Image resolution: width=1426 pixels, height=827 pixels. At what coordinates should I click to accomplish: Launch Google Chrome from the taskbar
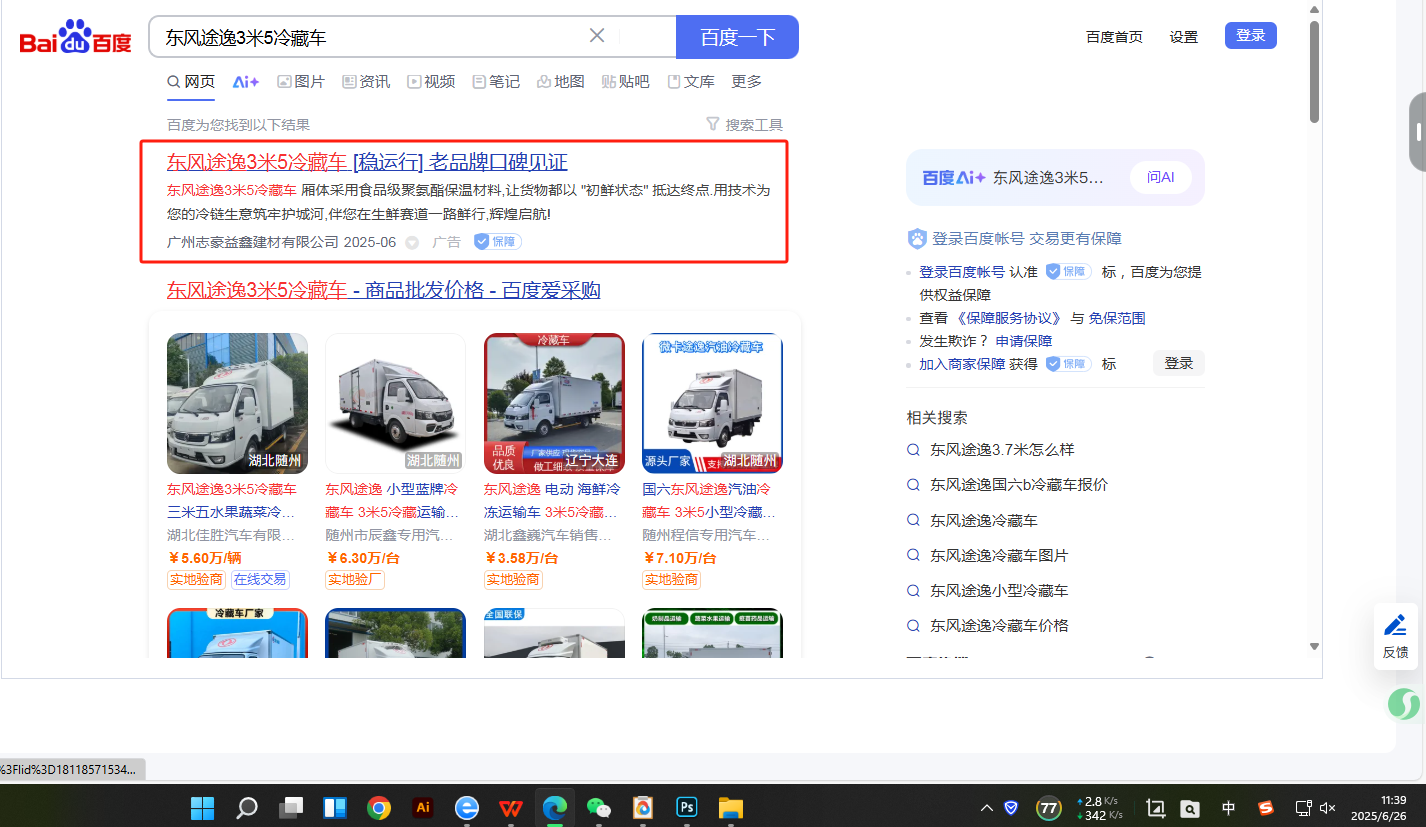click(x=379, y=807)
